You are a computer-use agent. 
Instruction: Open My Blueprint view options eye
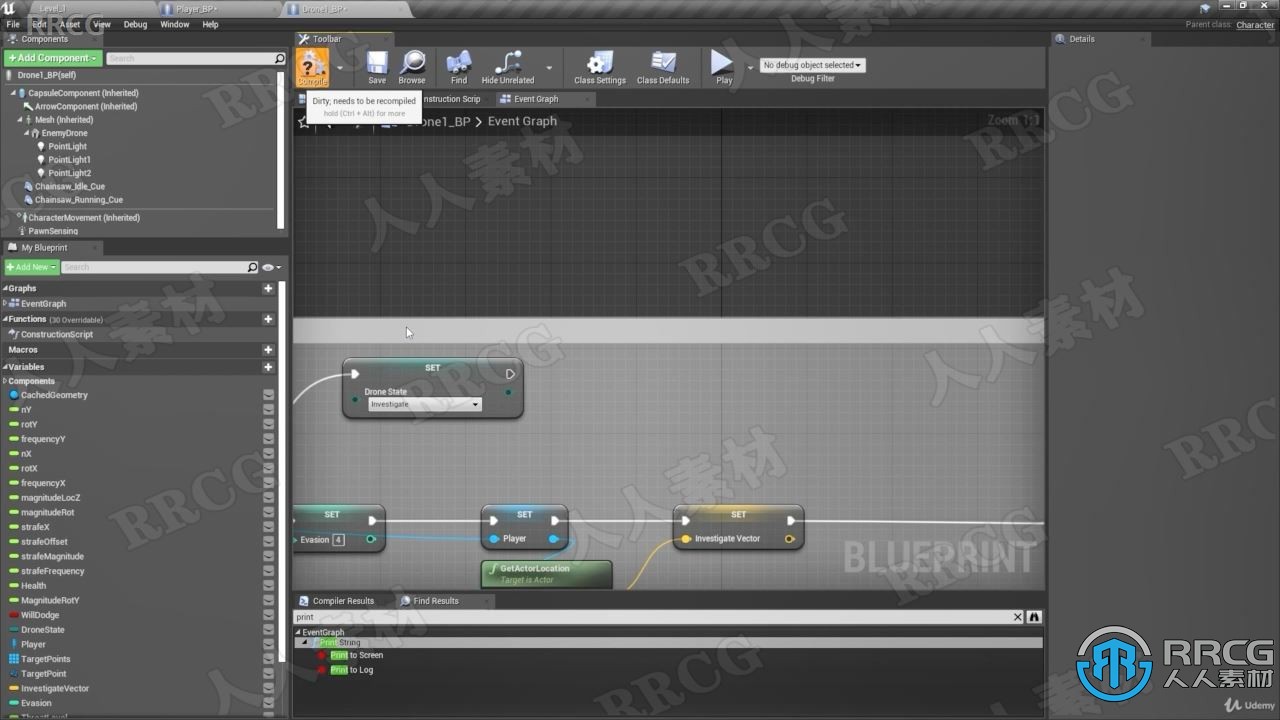(x=270, y=267)
